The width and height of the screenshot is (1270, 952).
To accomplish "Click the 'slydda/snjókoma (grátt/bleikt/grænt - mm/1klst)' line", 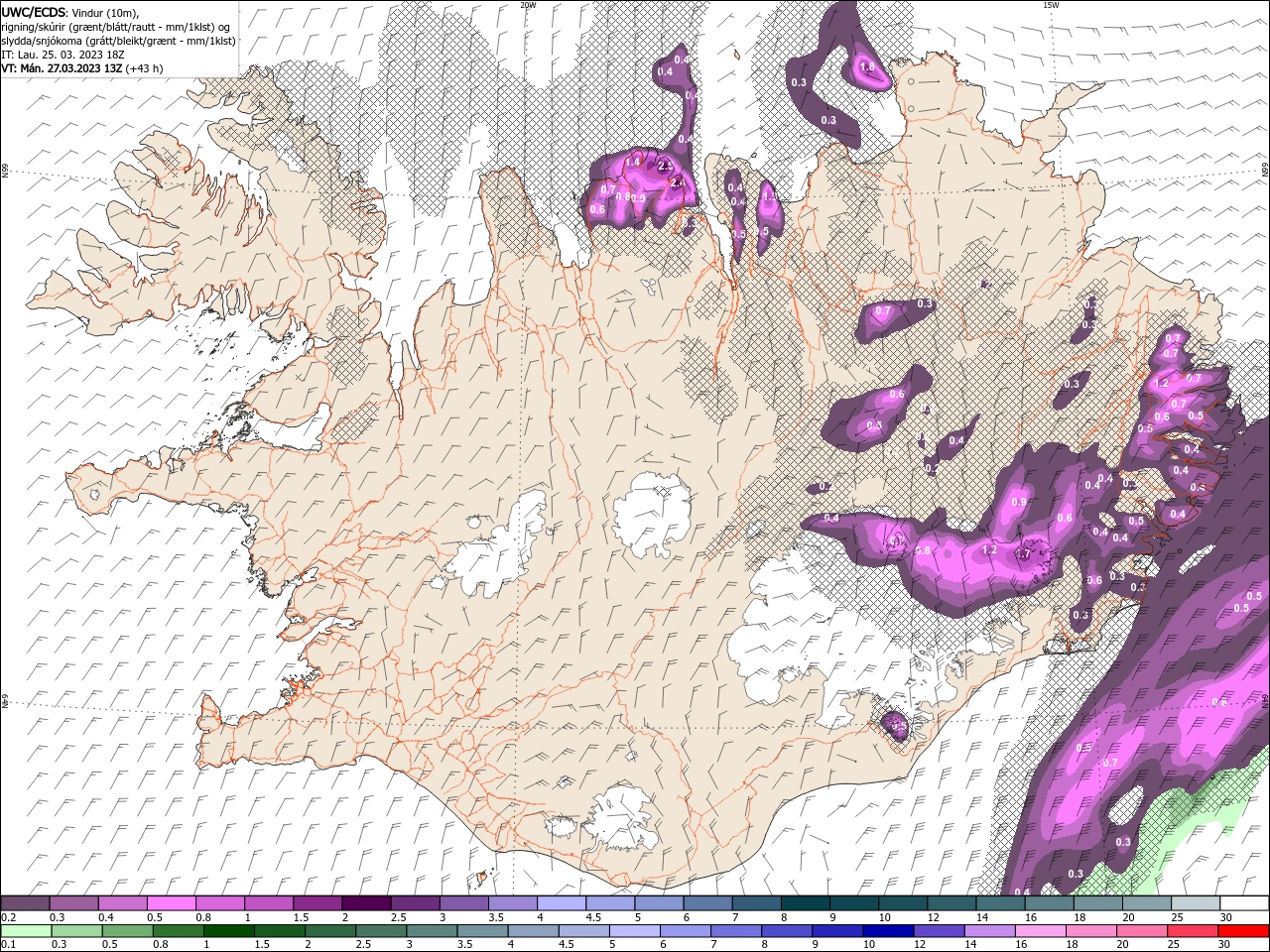I will coord(118,41).
